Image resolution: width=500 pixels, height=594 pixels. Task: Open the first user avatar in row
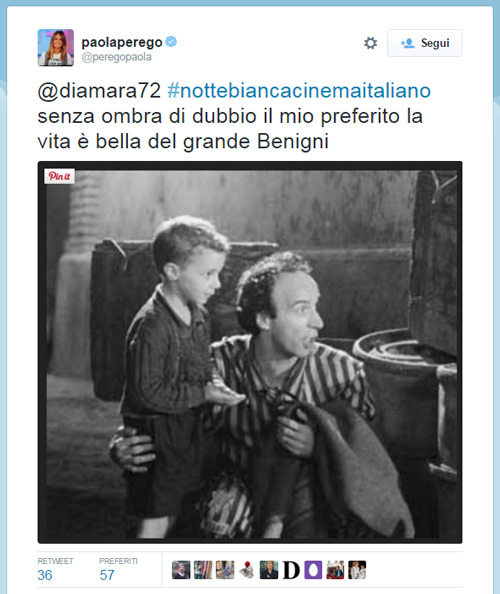pyautogui.click(x=181, y=570)
